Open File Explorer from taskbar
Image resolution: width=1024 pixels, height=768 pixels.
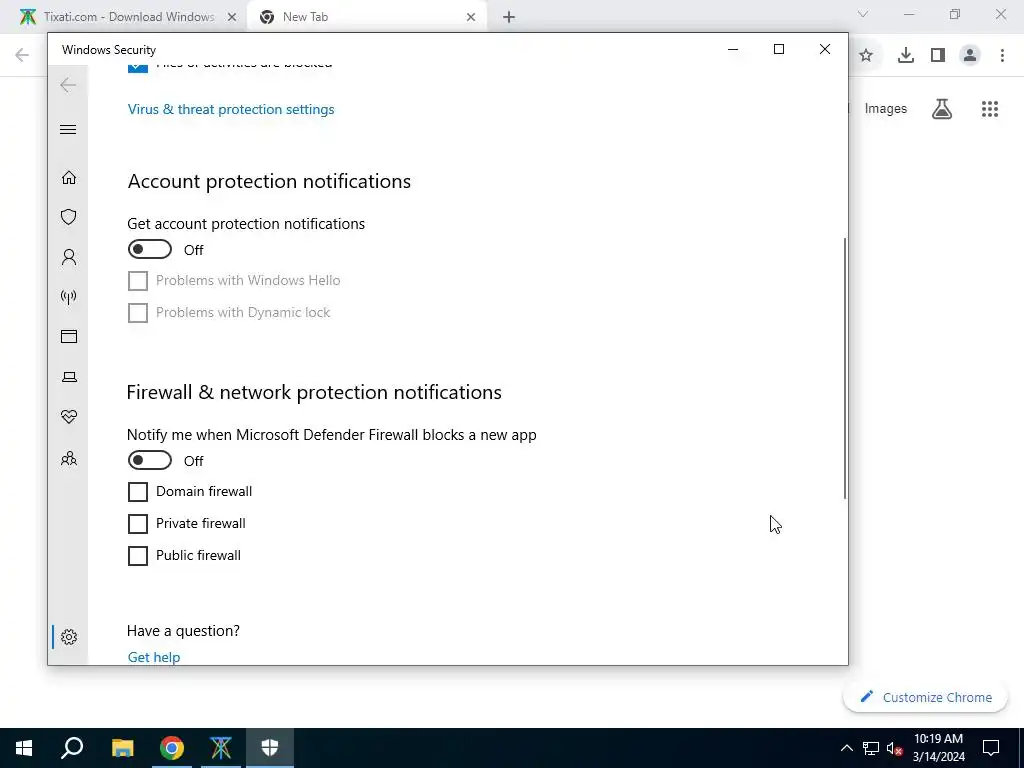(x=122, y=748)
